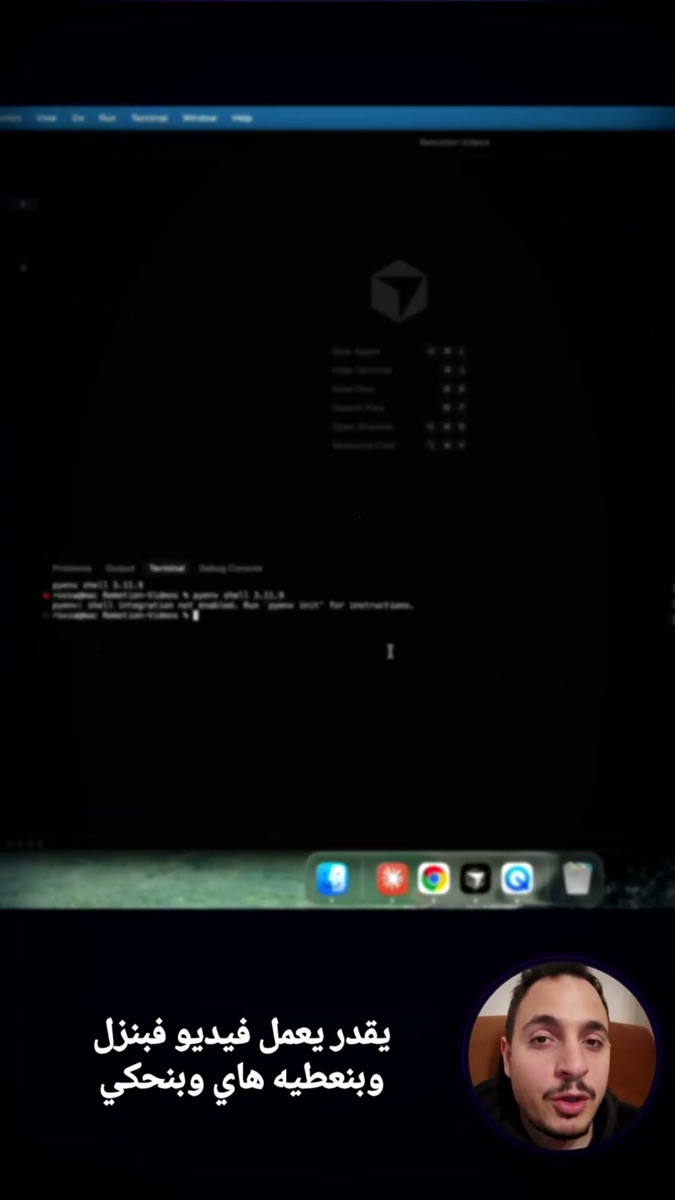Switch to the Output panel tab

coord(120,568)
